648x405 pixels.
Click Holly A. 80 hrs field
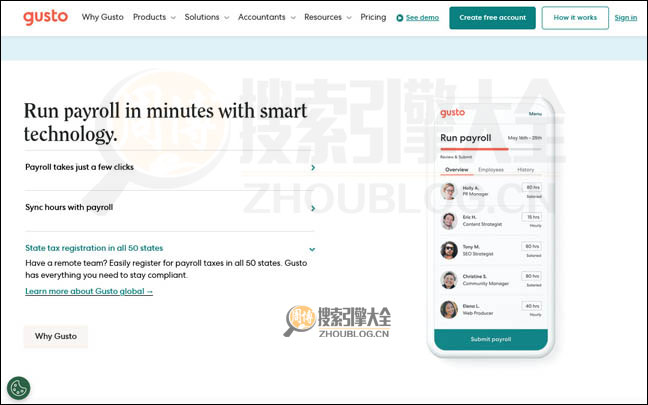coord(532,187)
